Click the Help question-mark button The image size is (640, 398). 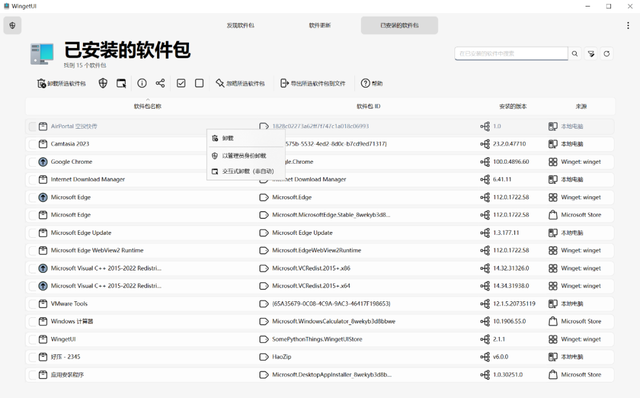pyautogui.click(x=372, y=83)
